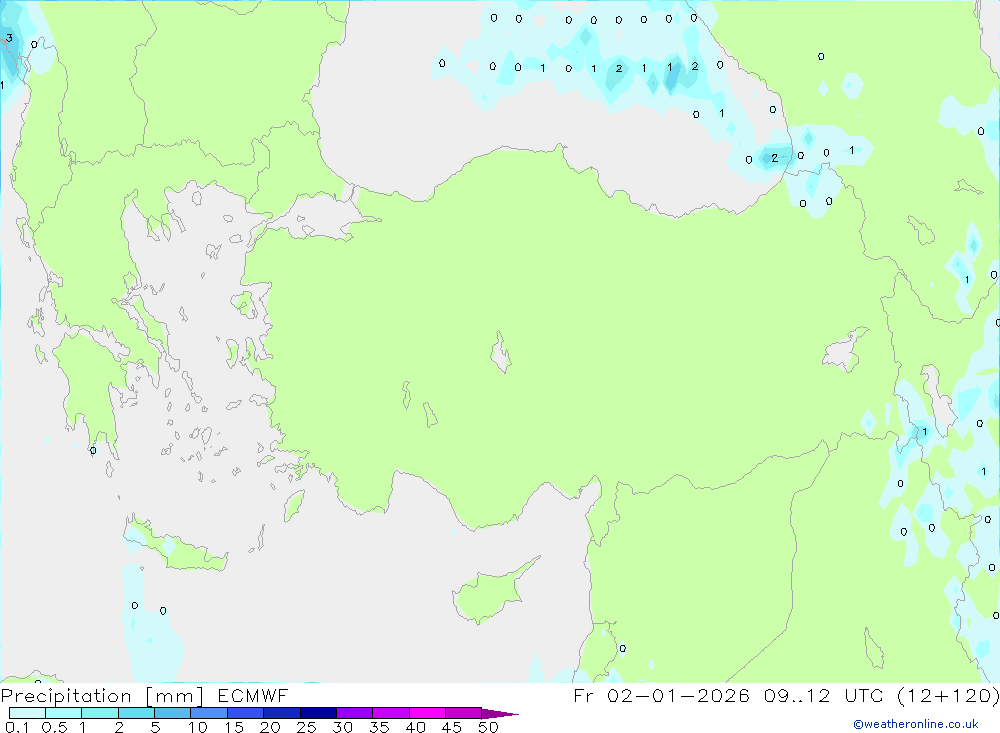
Task: Select the legend swatch between 35 and 40
Action: (390, 713)
